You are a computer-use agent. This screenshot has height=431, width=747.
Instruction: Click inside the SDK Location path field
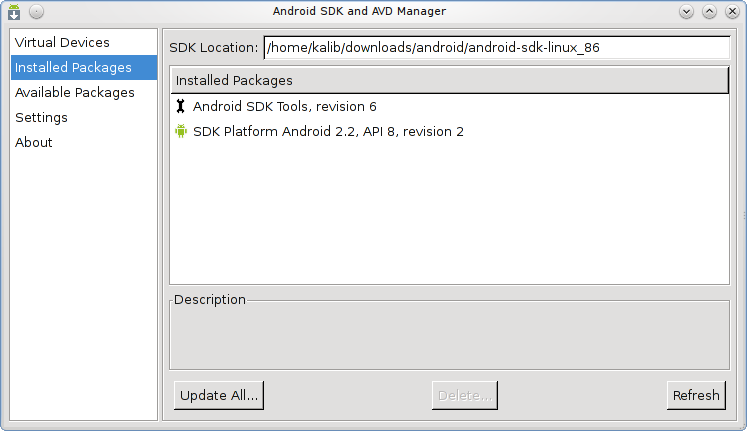point(497,47)
